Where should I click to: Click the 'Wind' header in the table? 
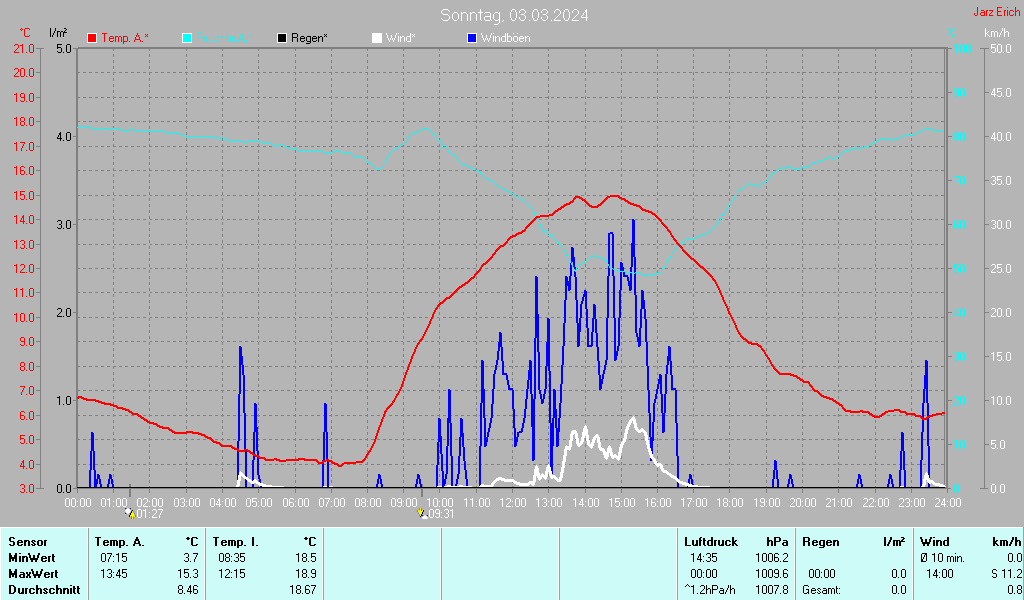click(935, 543)
